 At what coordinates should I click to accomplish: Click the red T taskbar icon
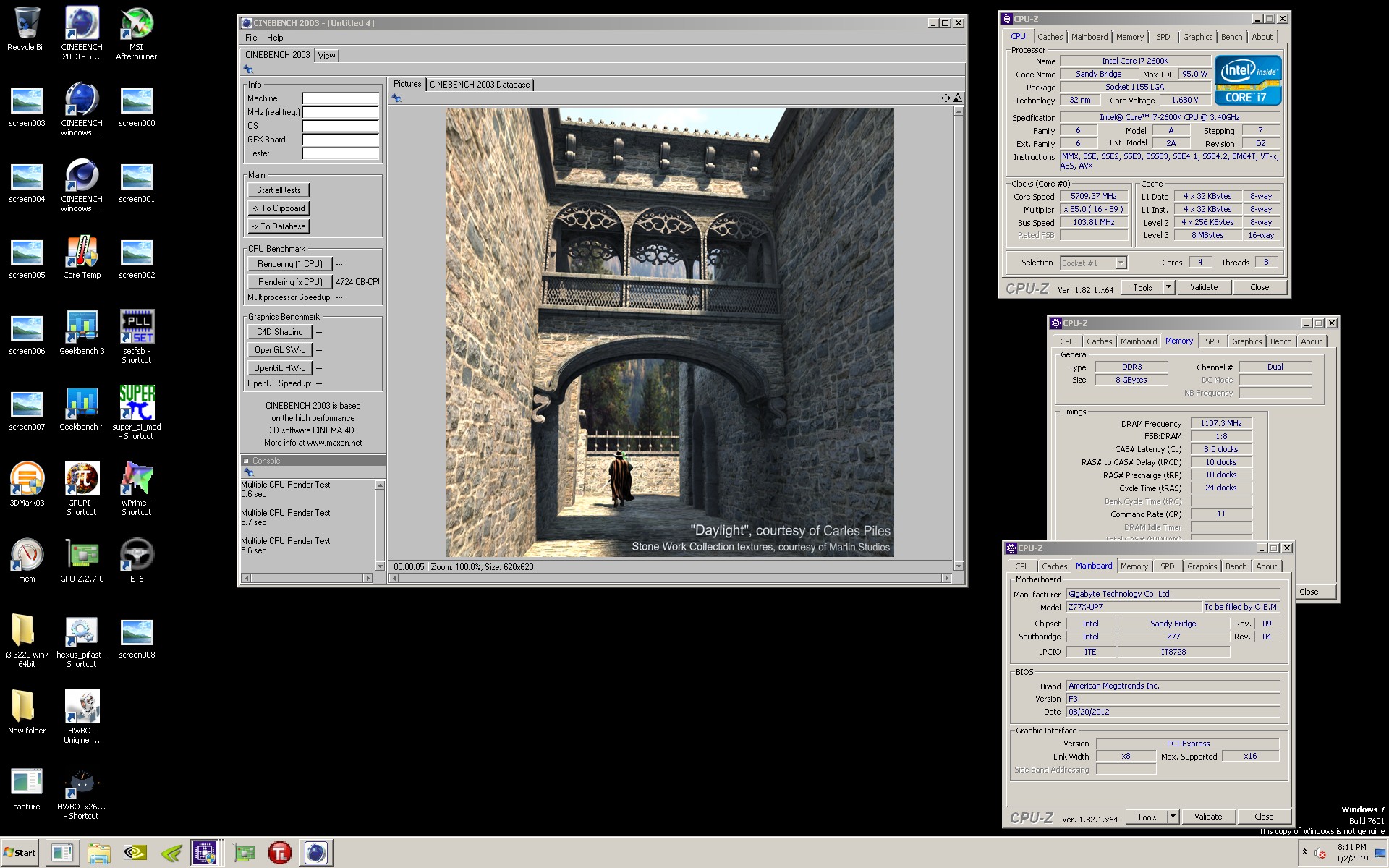[x=279, y=853]
